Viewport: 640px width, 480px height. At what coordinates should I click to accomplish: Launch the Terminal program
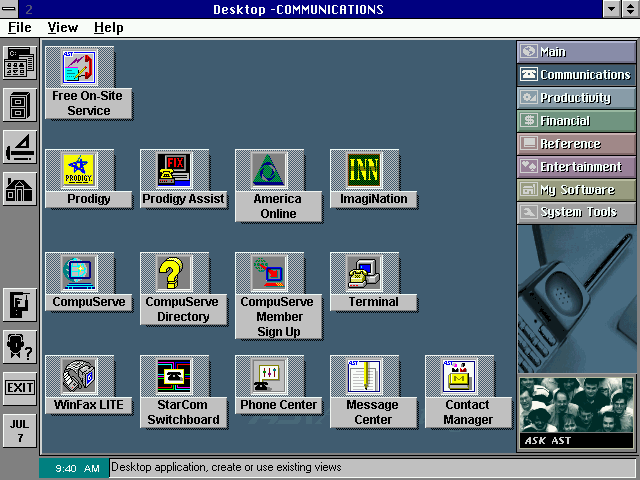(x=364, y=273)
